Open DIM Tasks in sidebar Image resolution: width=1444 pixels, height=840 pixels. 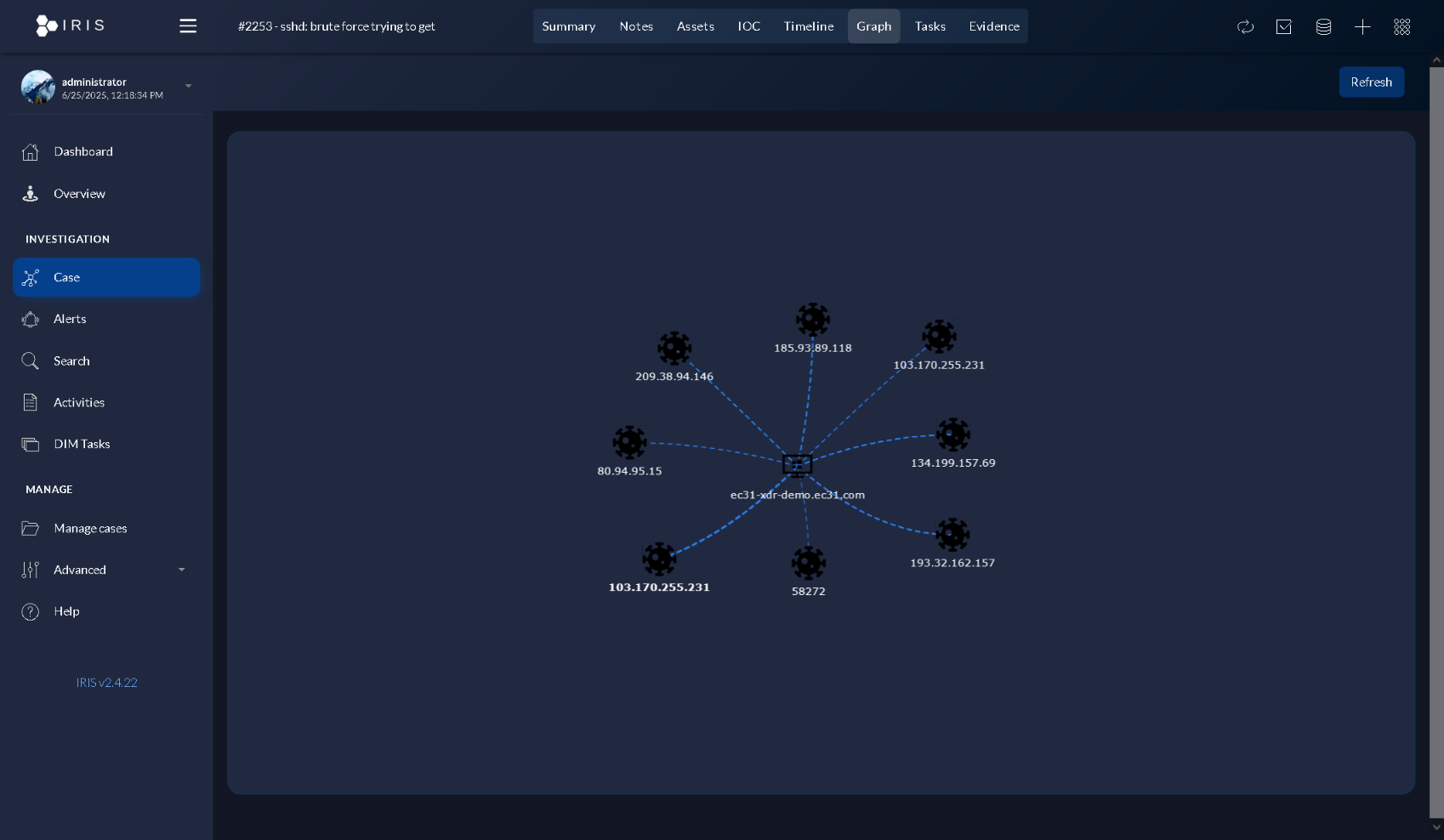tap(106, 444)
